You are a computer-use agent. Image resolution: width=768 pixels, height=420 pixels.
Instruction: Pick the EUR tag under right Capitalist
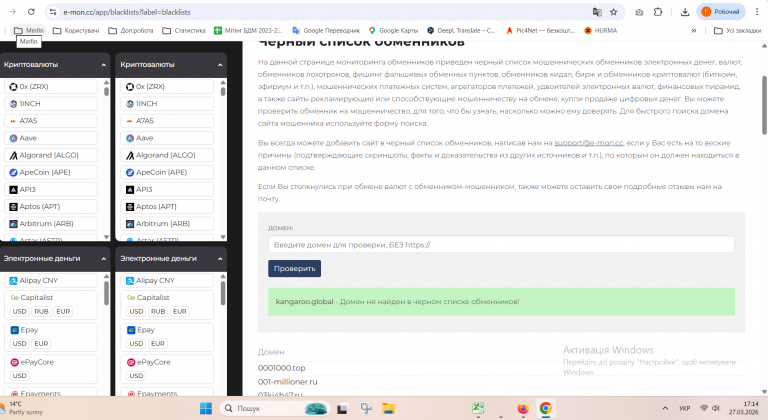click(x=179, y=311)
